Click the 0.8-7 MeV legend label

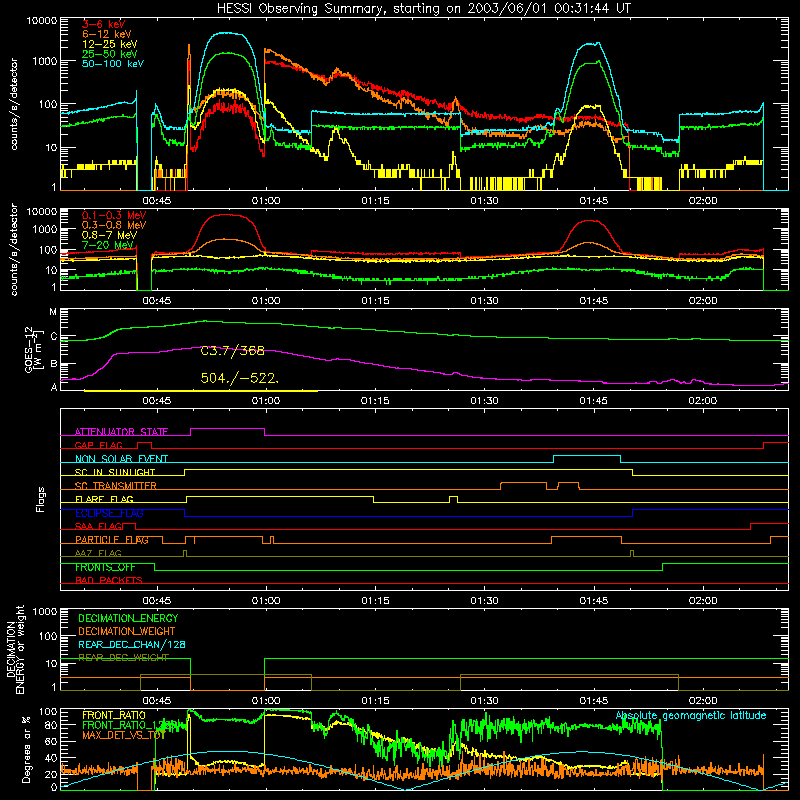click(109, 236)
